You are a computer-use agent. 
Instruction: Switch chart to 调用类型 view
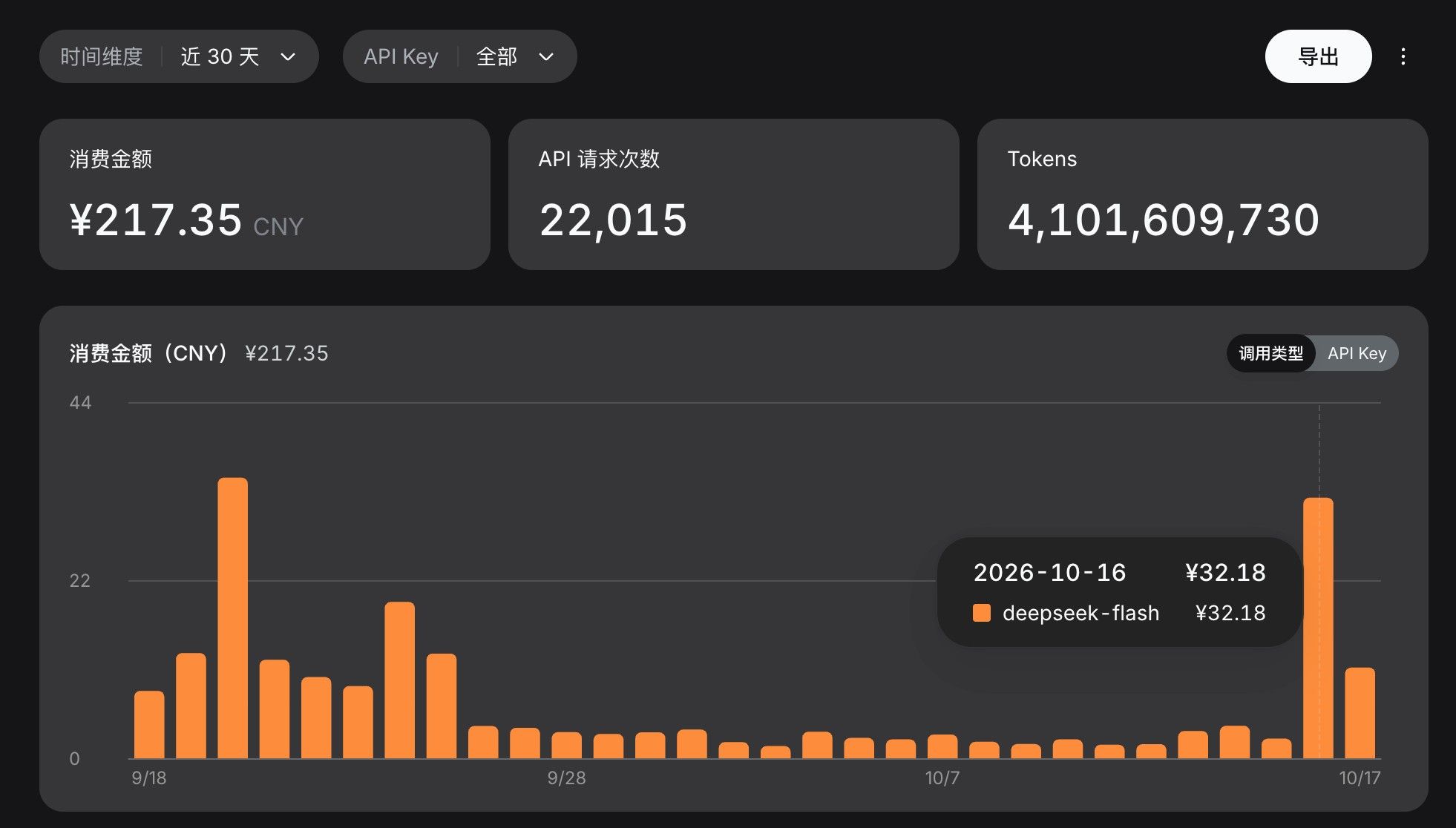1270,353
